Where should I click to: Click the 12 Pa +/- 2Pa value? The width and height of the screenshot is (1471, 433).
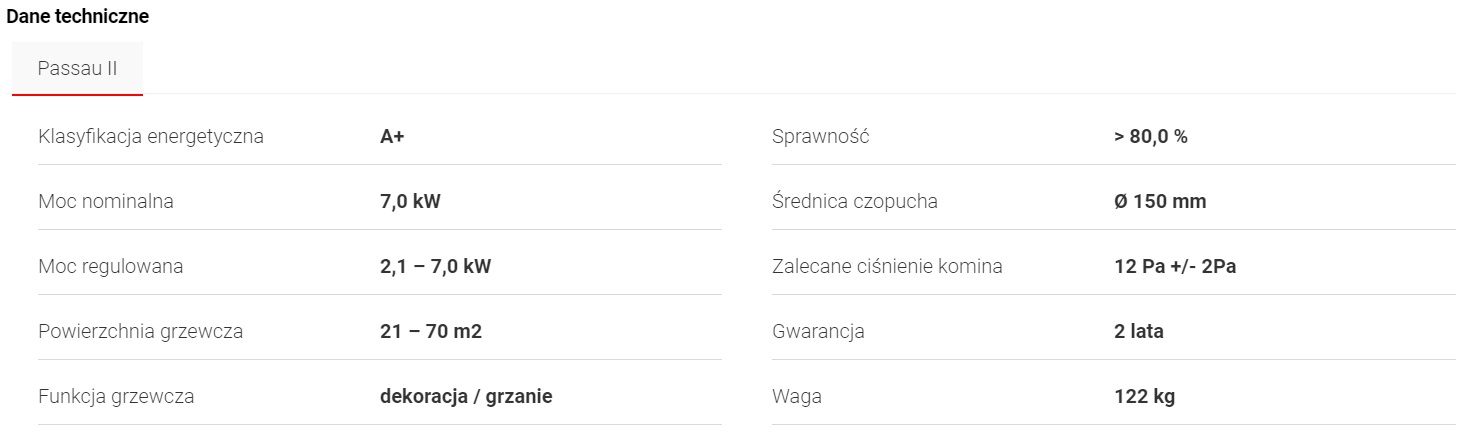(1175, 267)
